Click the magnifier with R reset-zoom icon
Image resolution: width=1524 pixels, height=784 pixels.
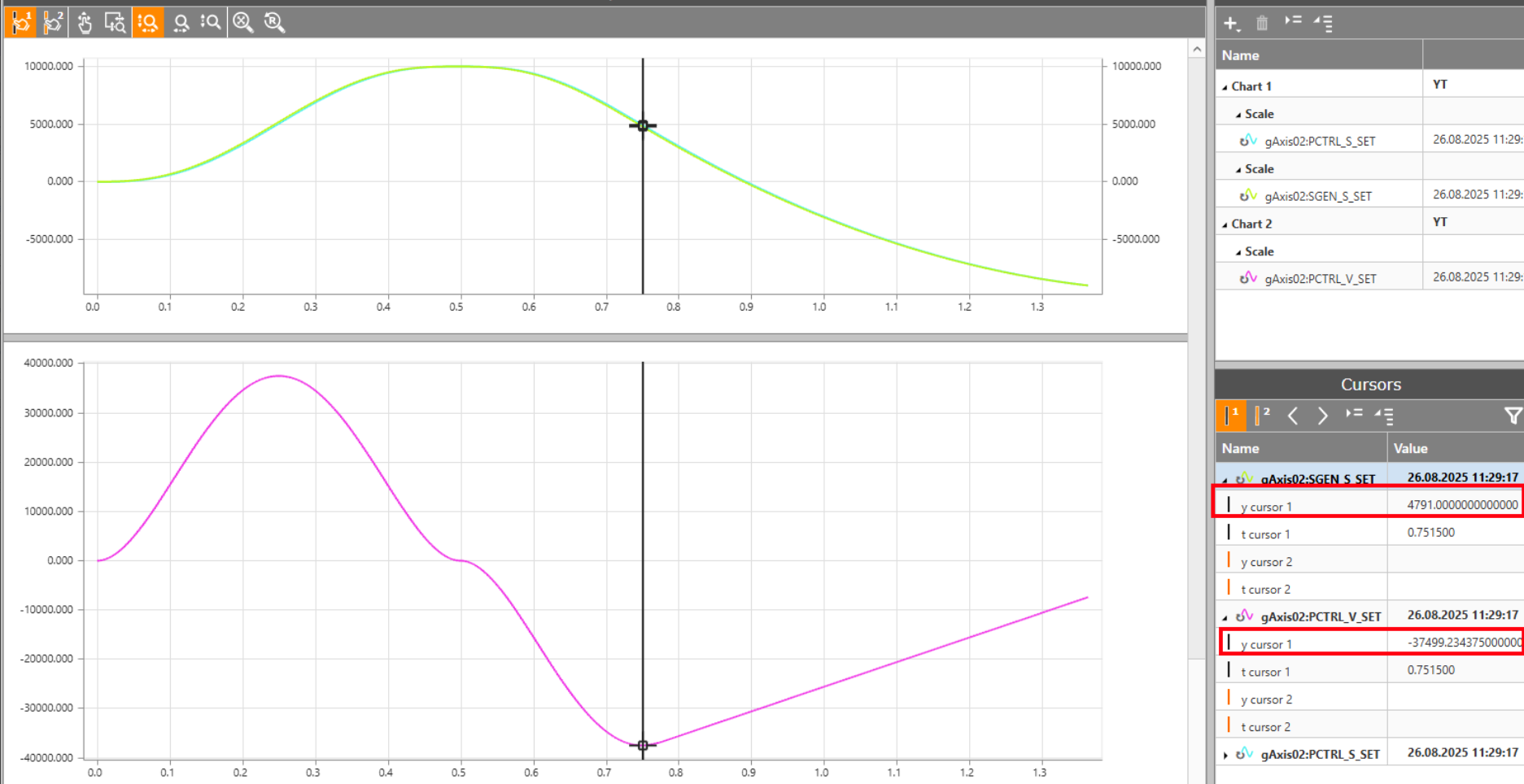[x=275, y=22]
